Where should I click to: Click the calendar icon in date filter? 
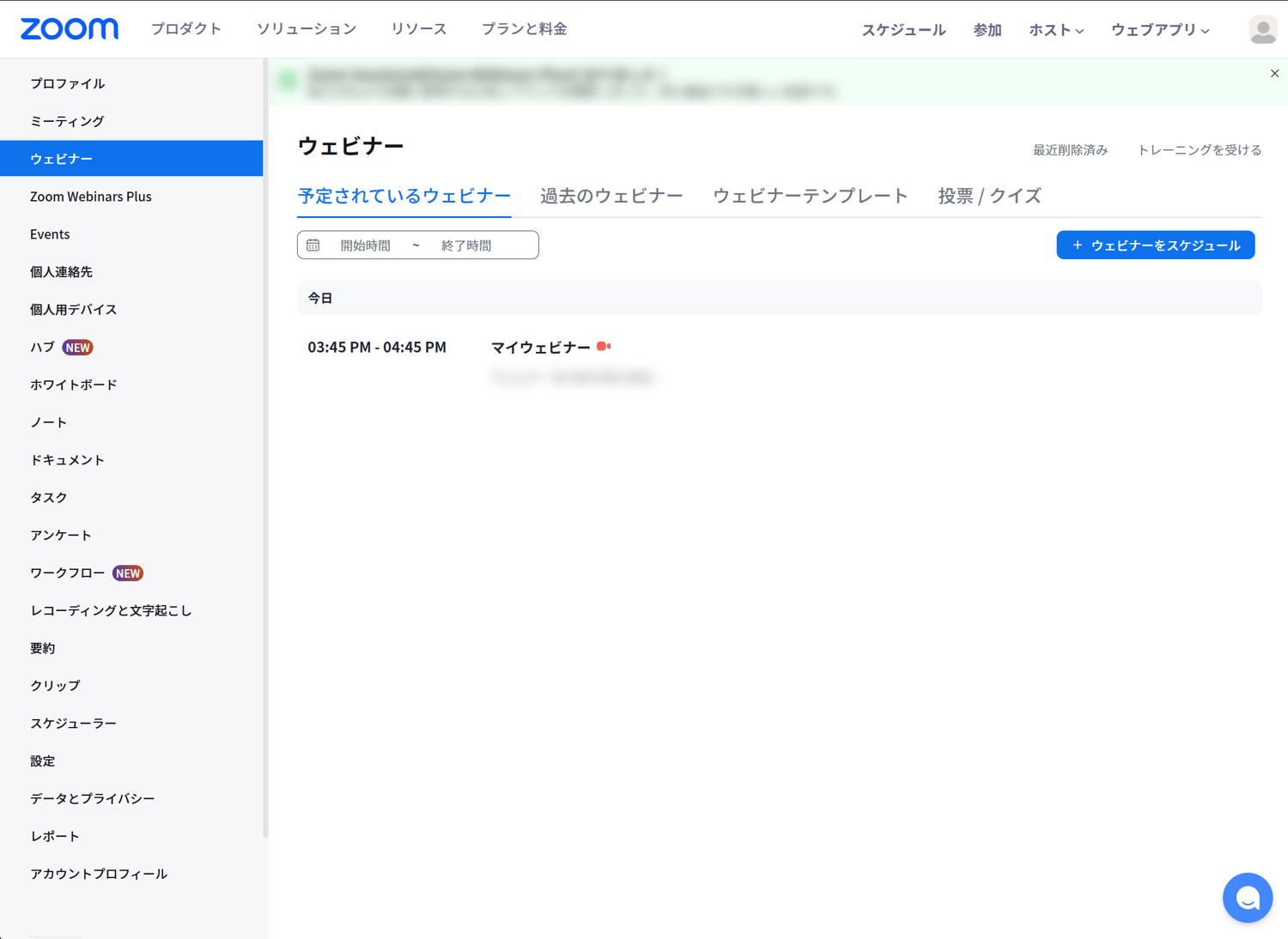click(x=313, y=245)
